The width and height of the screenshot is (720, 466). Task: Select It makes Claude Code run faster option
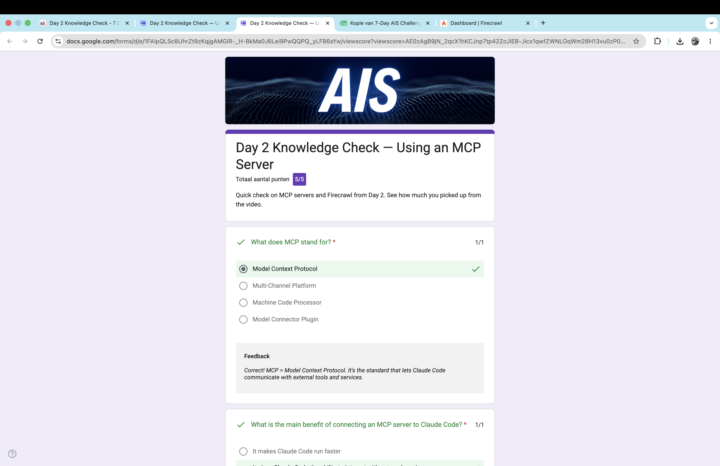point(243,451)
